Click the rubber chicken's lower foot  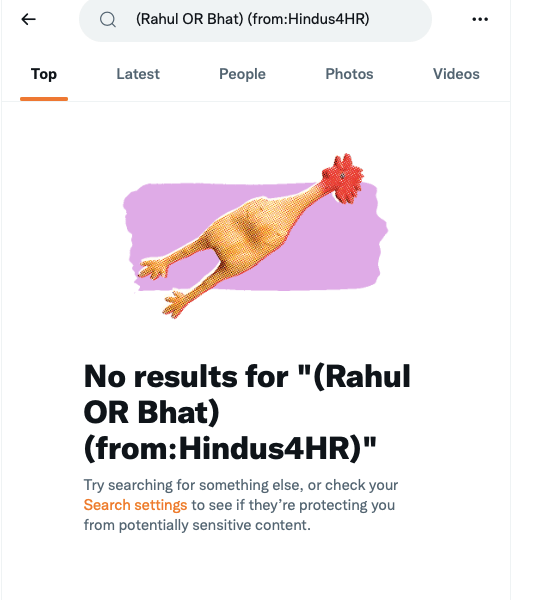(176, 304)
